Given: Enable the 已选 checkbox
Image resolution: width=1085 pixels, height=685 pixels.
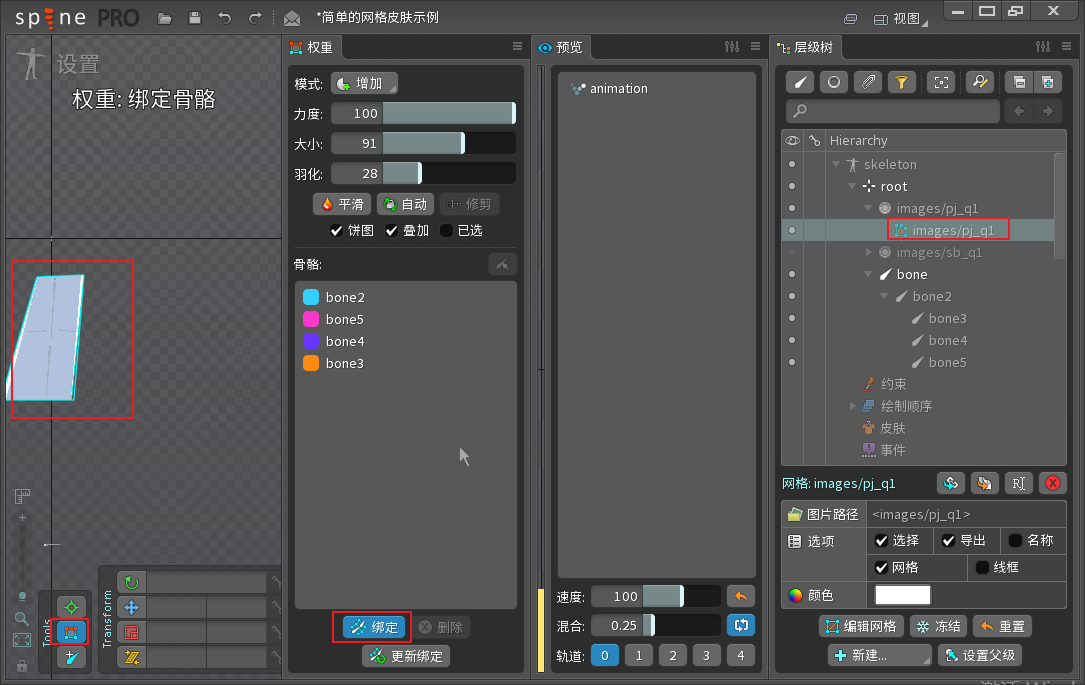Looking at the screenshot, I should [446, 230].
